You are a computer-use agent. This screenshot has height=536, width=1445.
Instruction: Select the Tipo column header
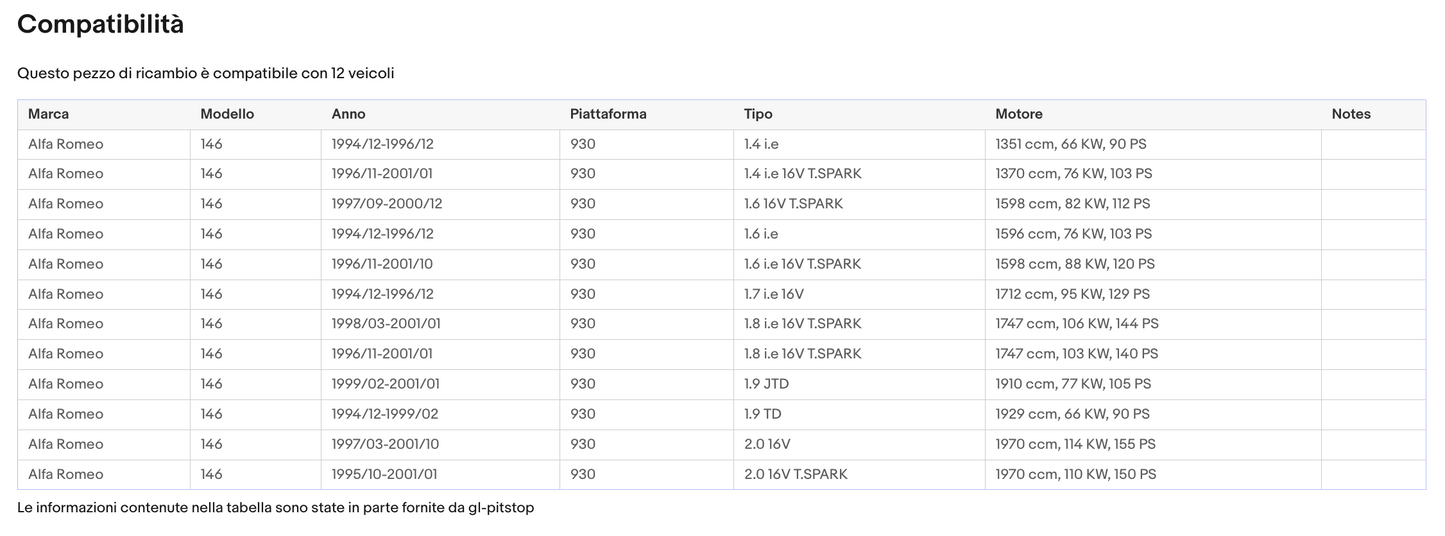point(758,114)
